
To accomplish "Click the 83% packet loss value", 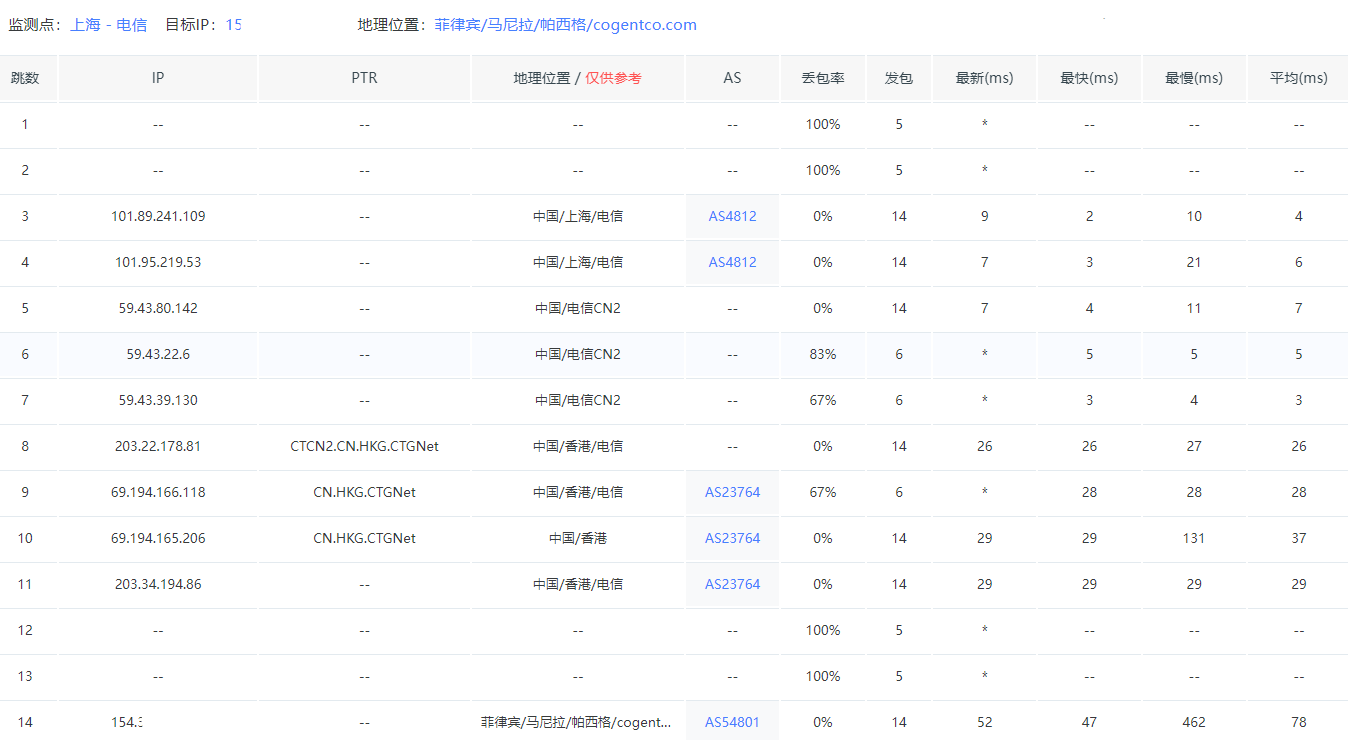I will tap(823, 354).
